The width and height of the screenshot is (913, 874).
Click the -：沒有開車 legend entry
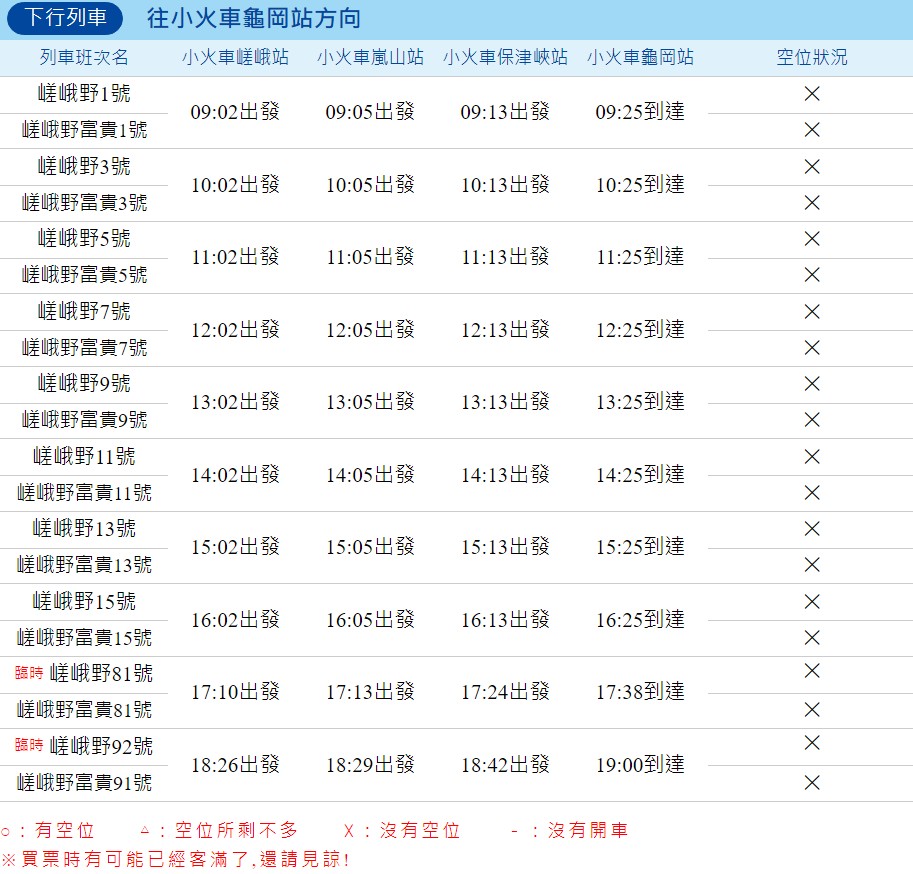[x=569, y=830]
